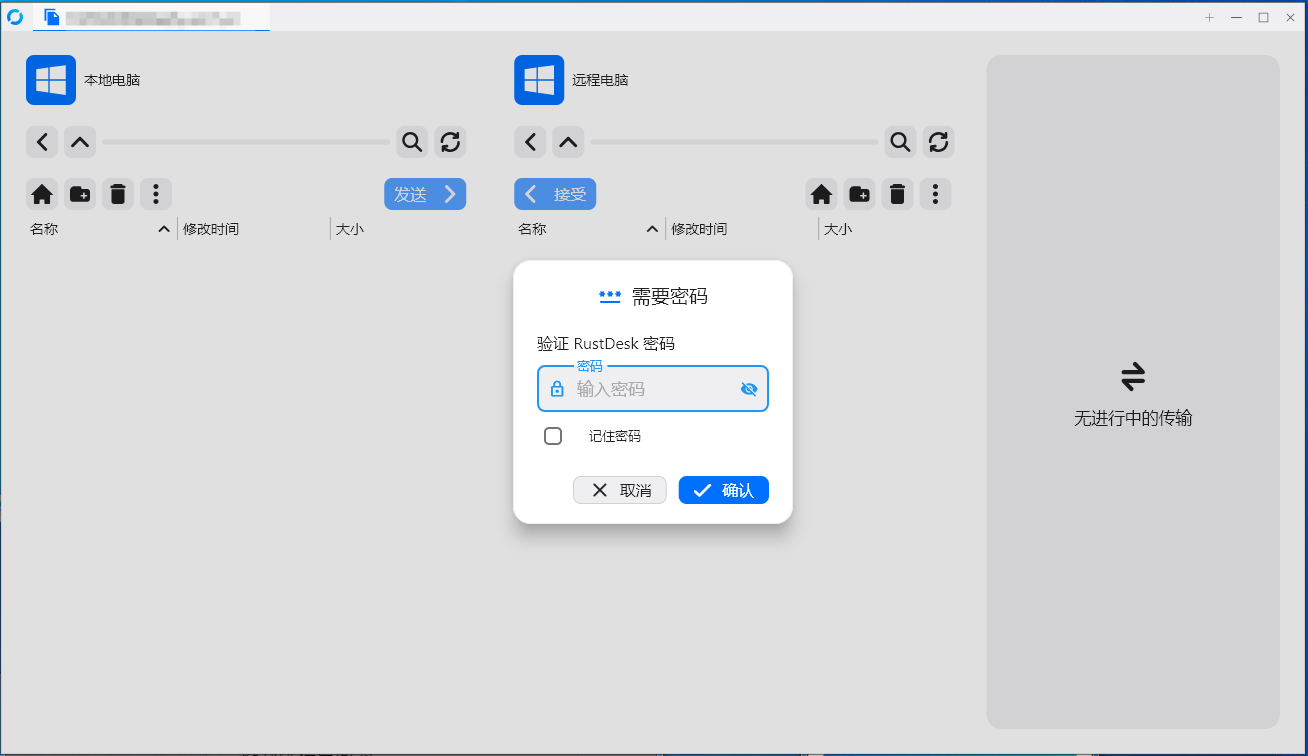Maximize the RustDesk window

(1263, 17)
